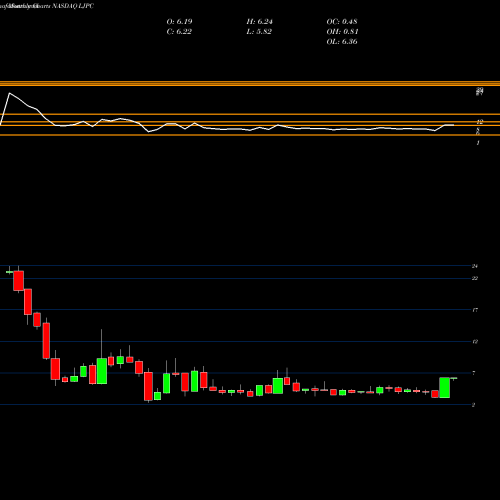Click the price axis label '17'
This screenshot has height=500, width=500.
point(475,310)
